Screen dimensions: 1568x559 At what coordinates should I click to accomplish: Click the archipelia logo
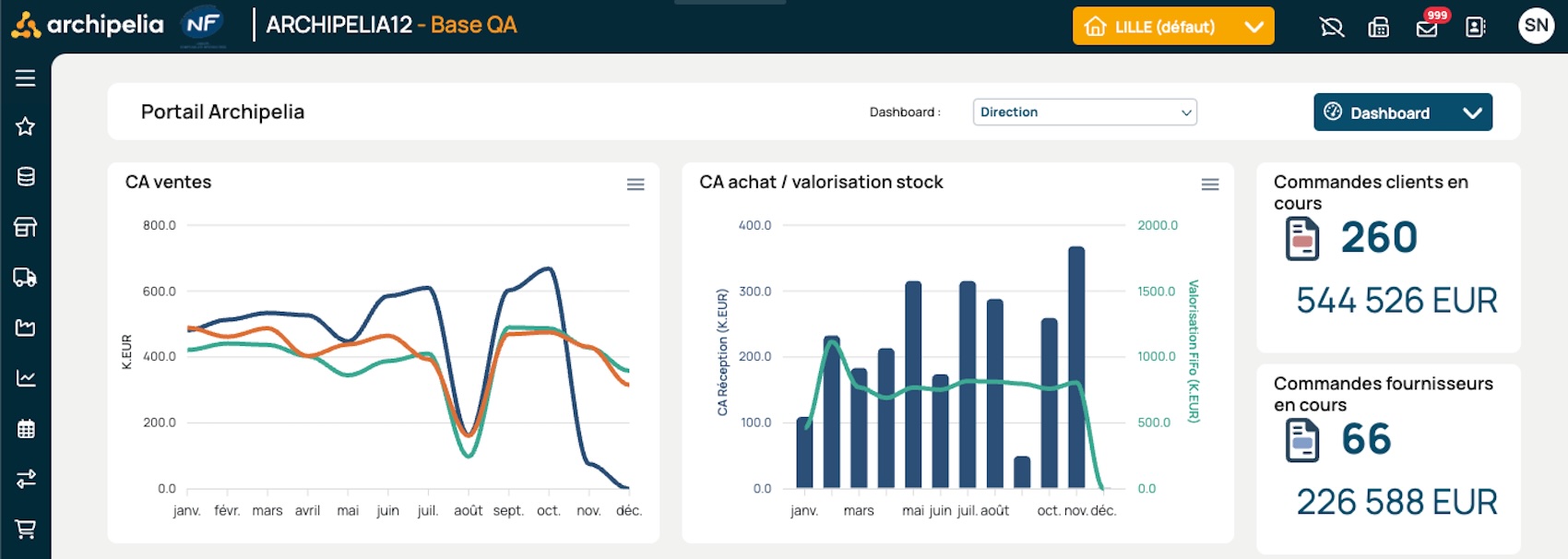(x=88, y=25)
